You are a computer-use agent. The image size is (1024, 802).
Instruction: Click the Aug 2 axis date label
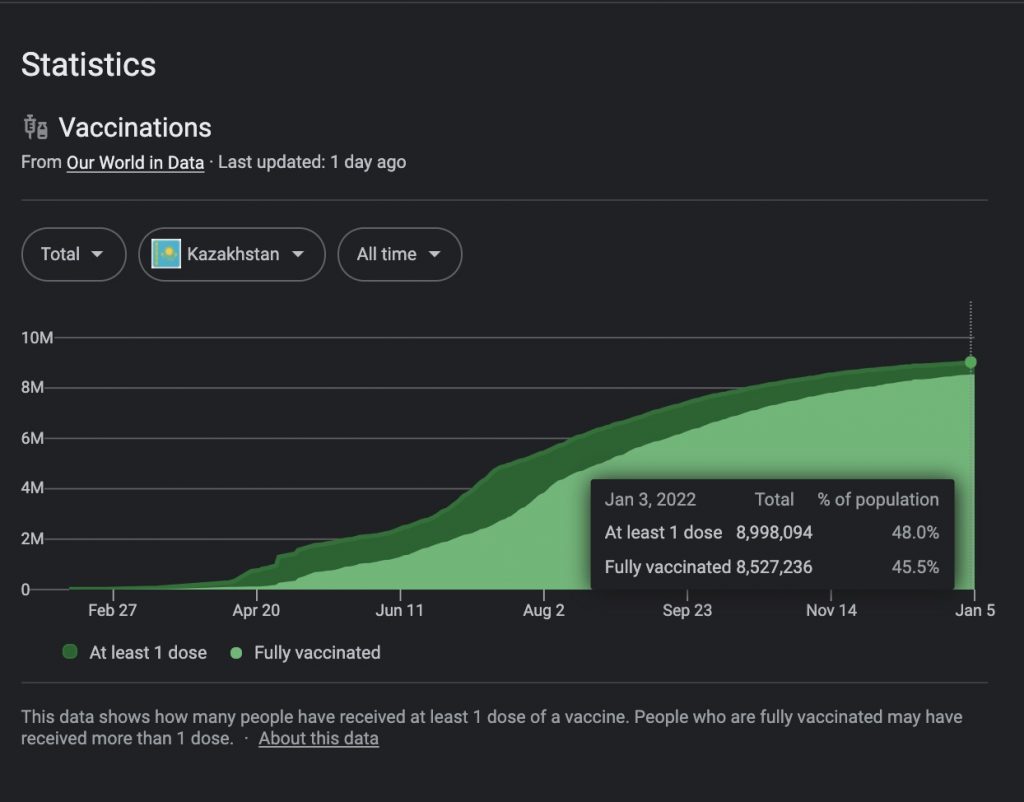(544, 611)
